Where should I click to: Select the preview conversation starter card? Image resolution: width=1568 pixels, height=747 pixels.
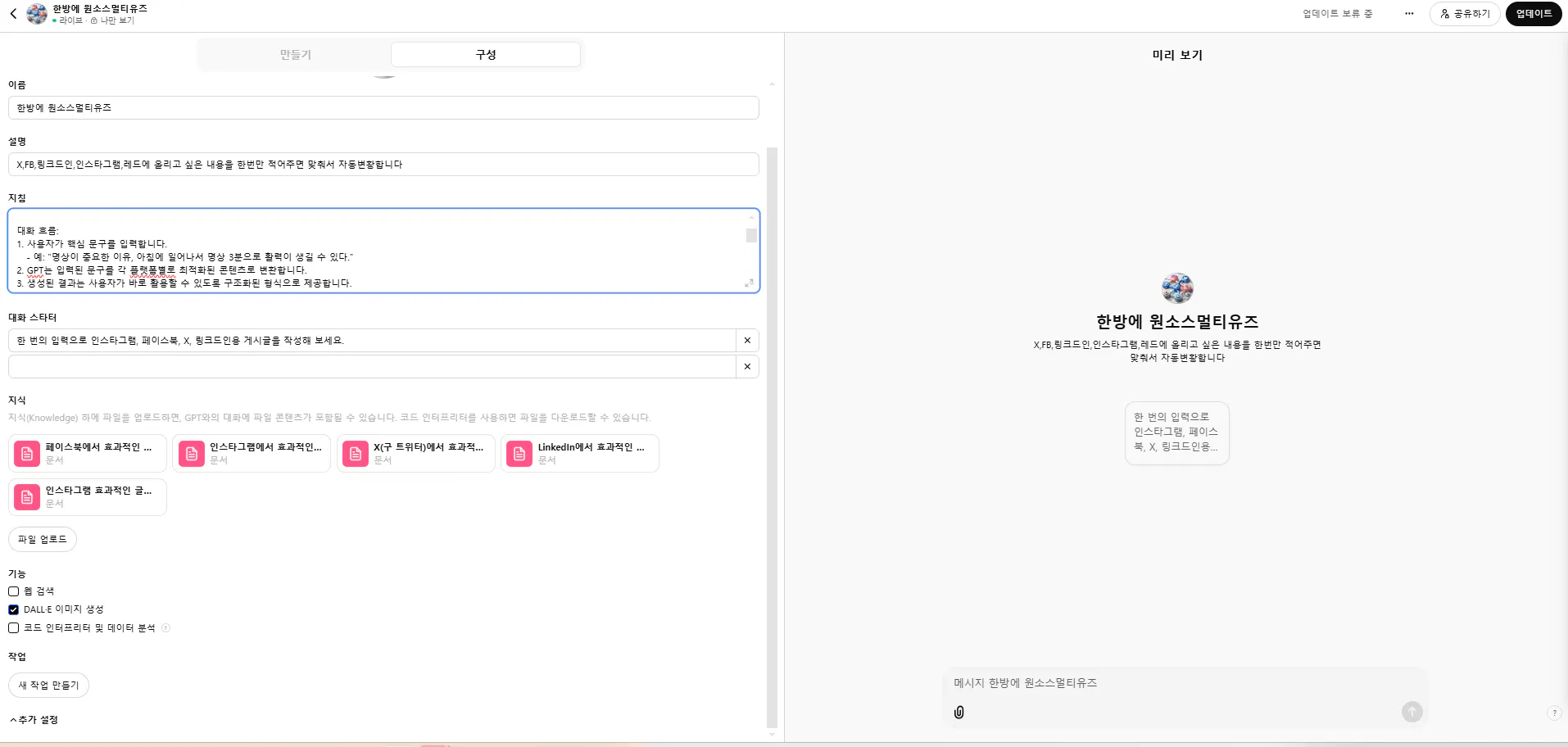(x=1176, y=432)
